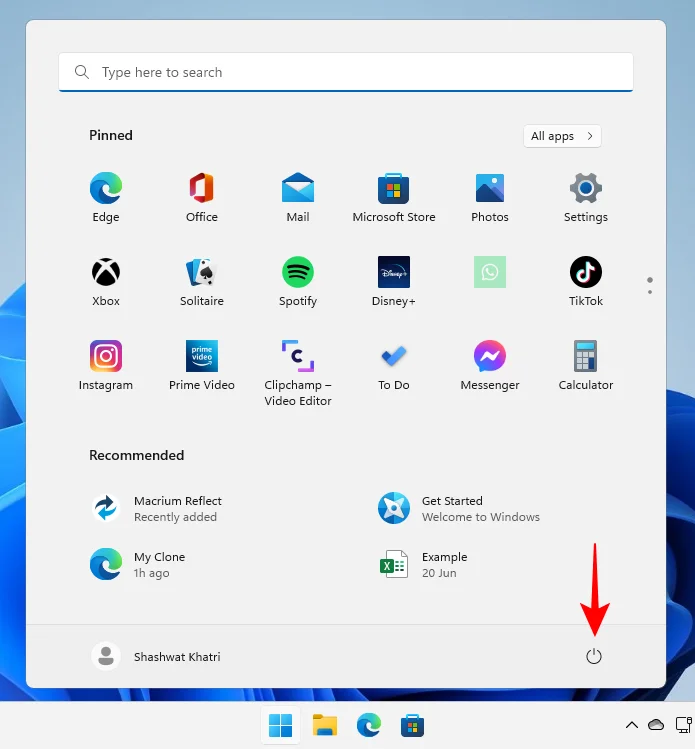
Task: Launch Edge from the taskbar
Action: [369, 725]
